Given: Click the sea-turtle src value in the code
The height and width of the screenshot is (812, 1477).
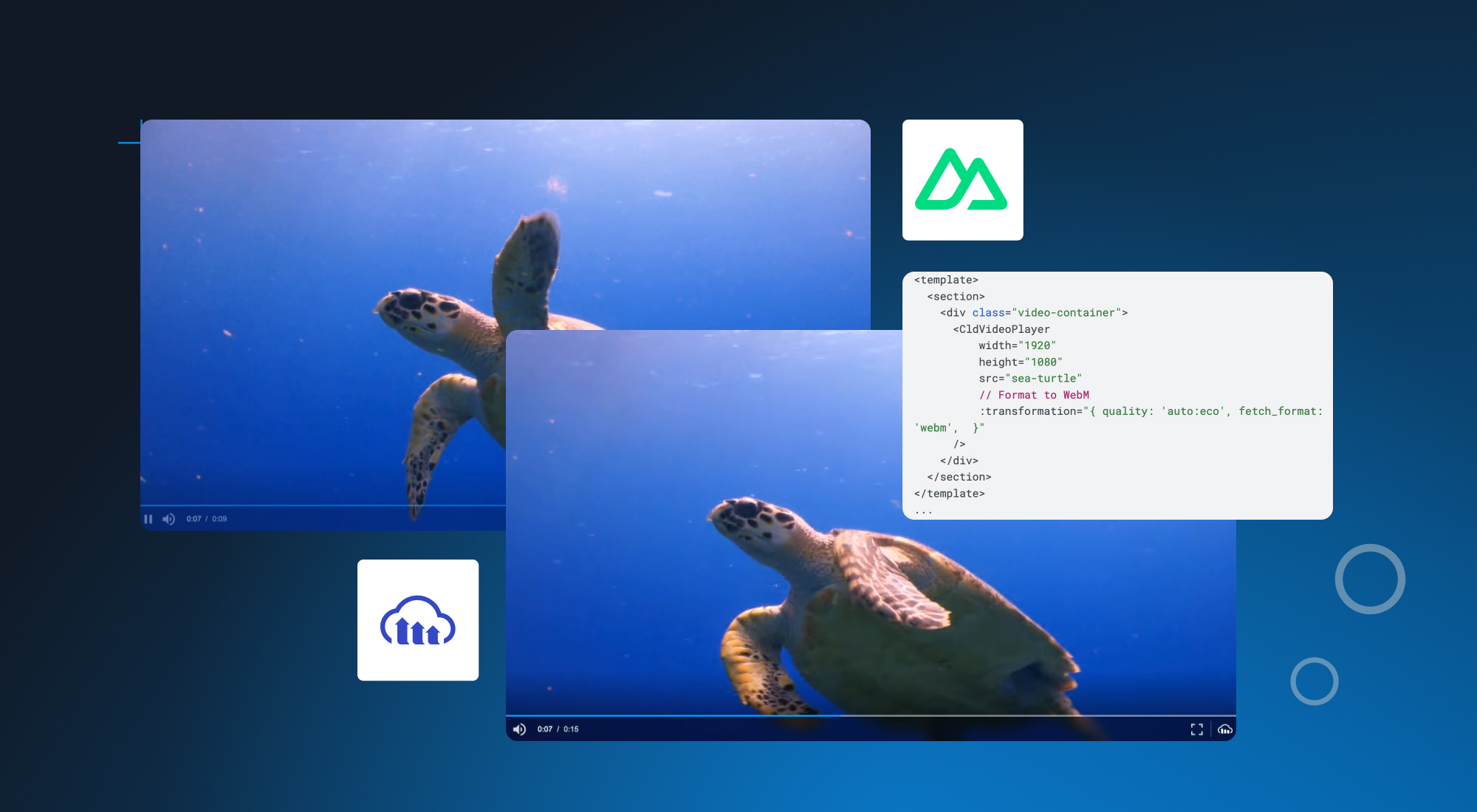Looking at the screenshot, I should point(1043,378).
